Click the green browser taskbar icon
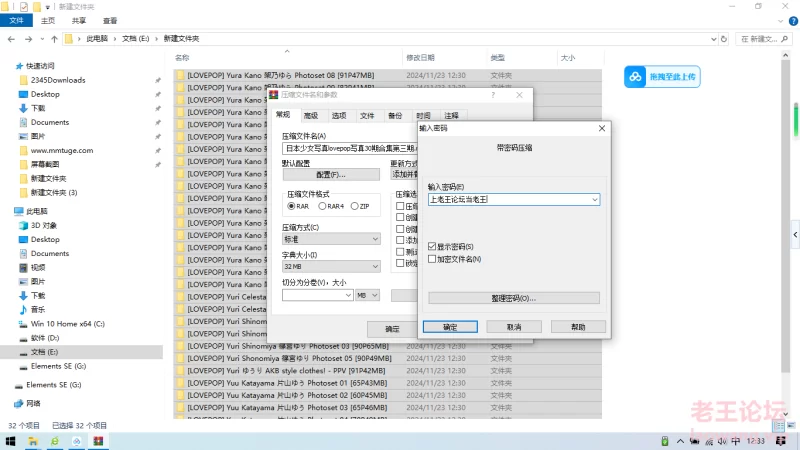The image size is (800, 450). pos(55,441)
